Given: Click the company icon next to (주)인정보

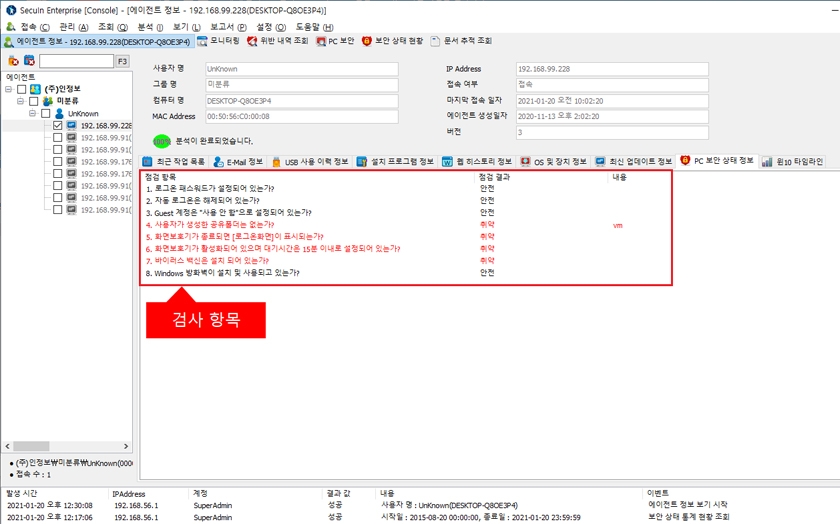Looking at the screenshot, I should (35, 89).
